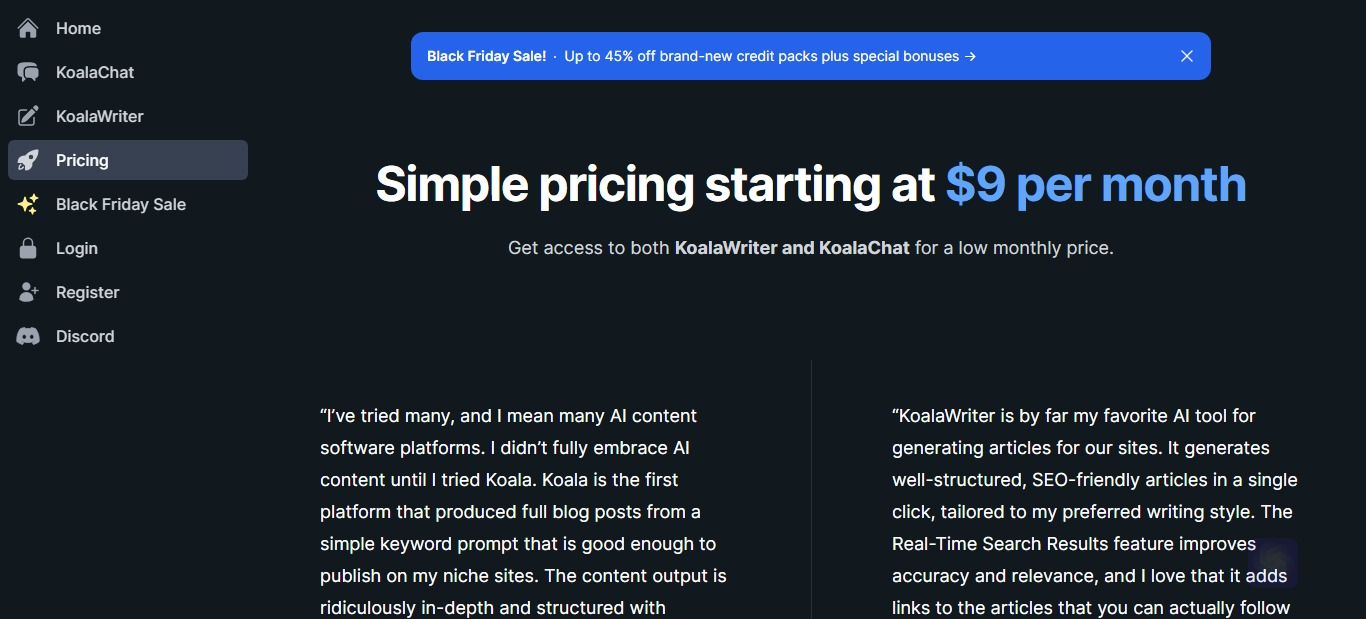
Task: Click the chat bubbles icon for KoalaChat
Action: 28,72
